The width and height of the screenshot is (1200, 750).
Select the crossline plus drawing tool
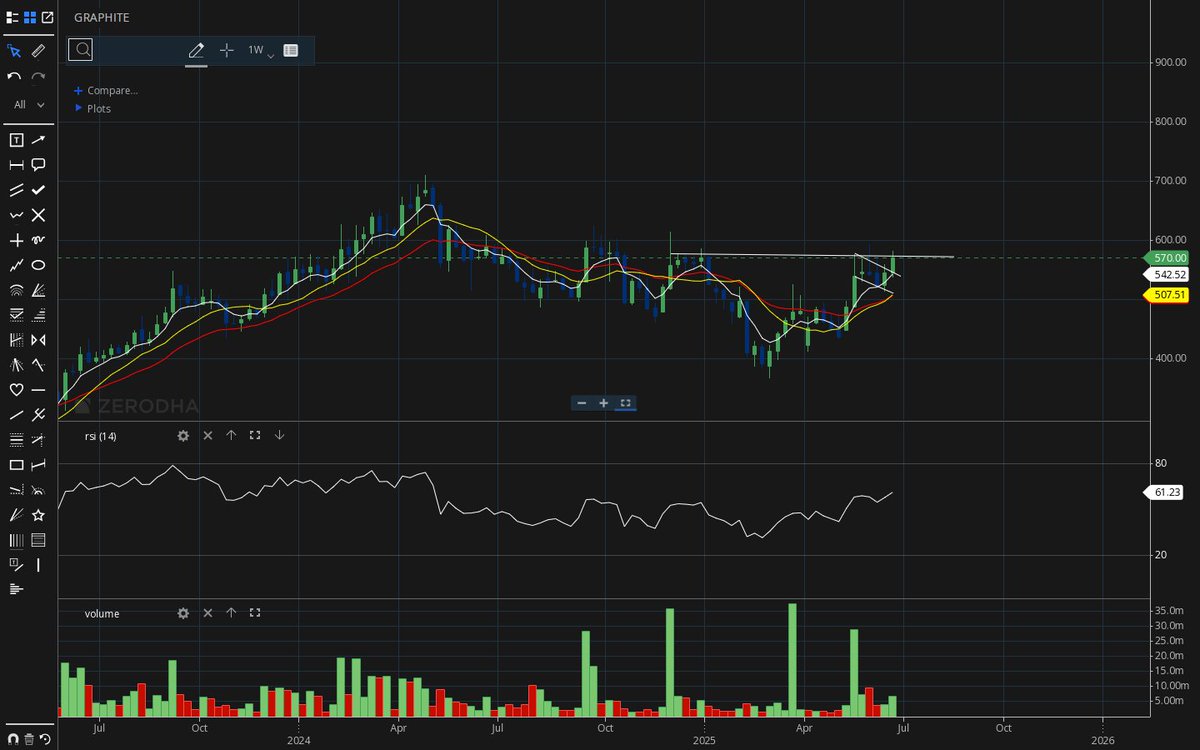click(15, 240)
